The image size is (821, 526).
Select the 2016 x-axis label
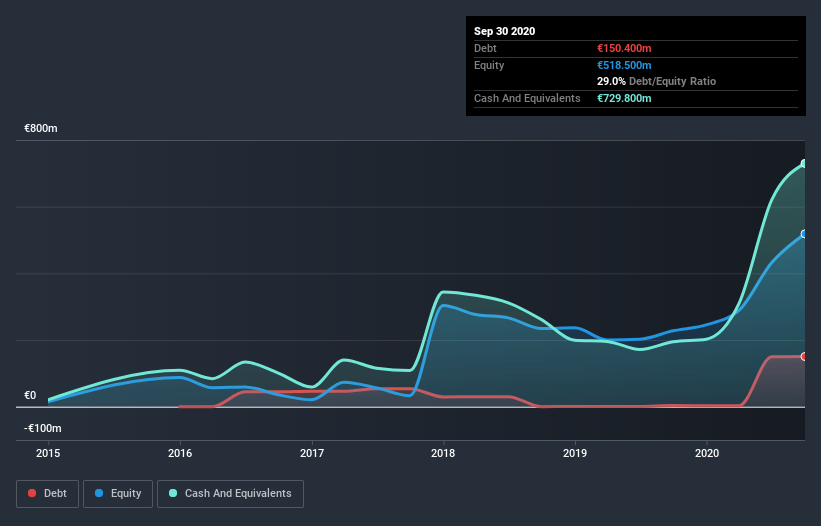point(180,453)
